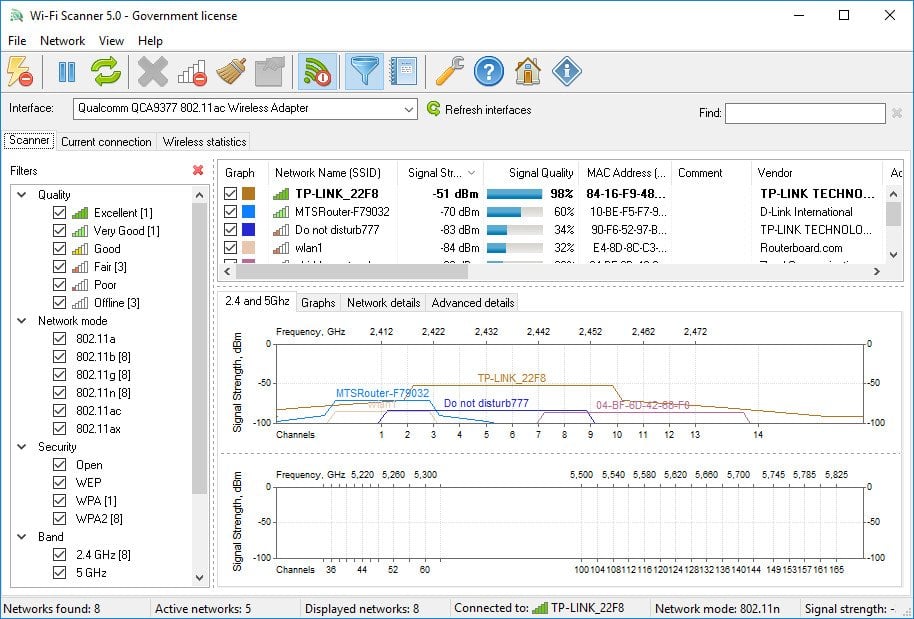
Task: Uncheck the 2.4 GHz band filter
Action: pyautogui.click(x=59, y=555)
